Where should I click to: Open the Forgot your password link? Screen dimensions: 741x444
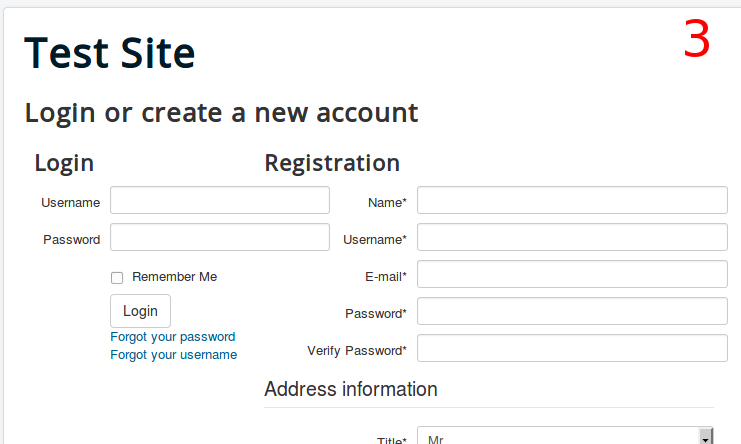coord(173,337)
